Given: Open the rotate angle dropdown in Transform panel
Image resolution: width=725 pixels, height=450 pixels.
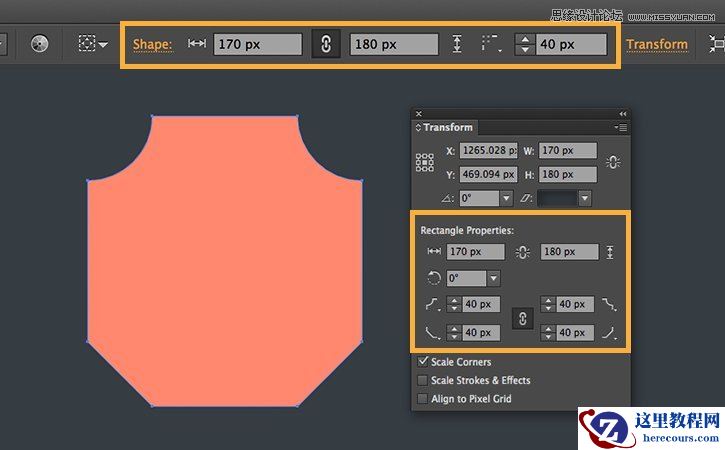Looking at the screenshot, I should pos(506,198).
